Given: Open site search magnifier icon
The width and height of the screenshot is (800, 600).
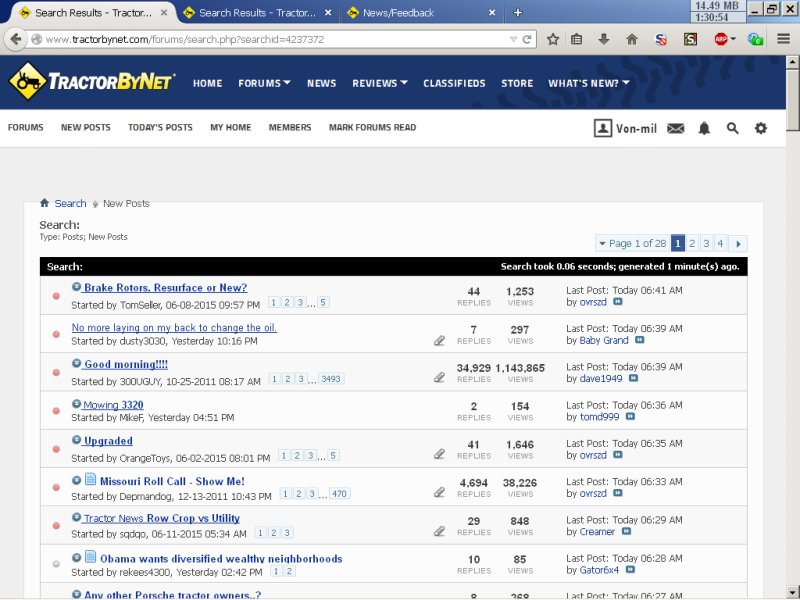Looking at the screenshot, I should pos(733,128).
